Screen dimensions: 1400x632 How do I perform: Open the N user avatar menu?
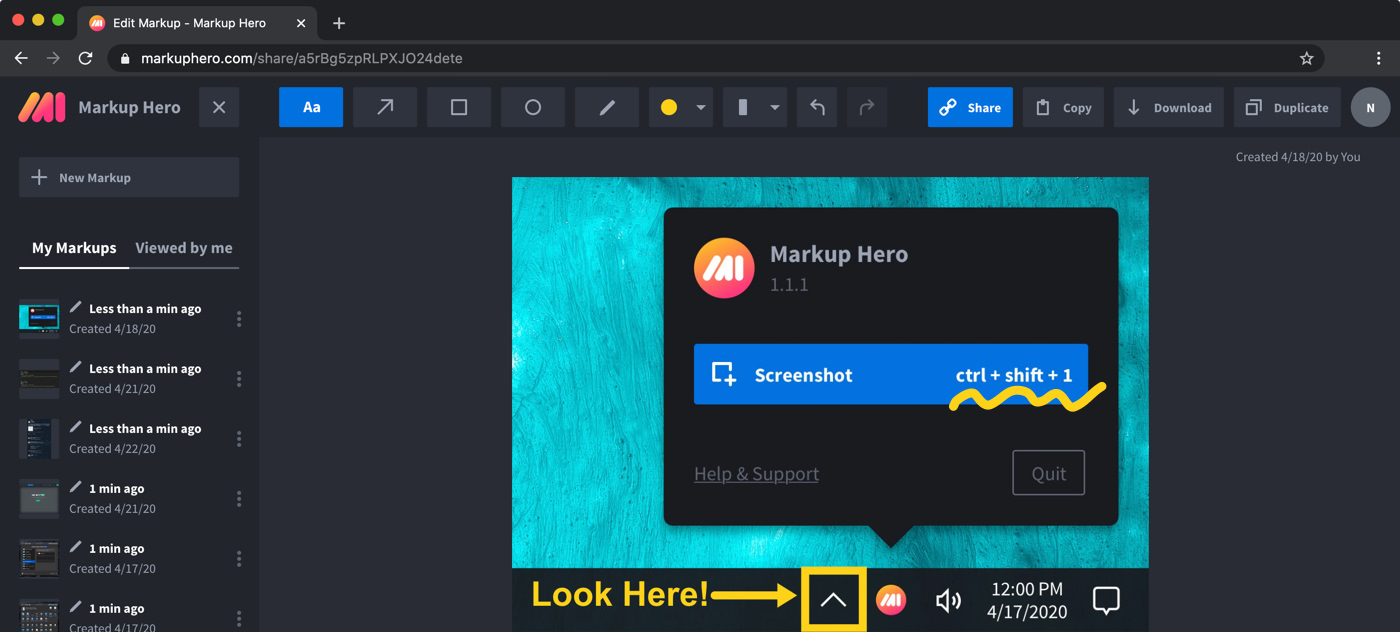click(x=1370, y=107)
